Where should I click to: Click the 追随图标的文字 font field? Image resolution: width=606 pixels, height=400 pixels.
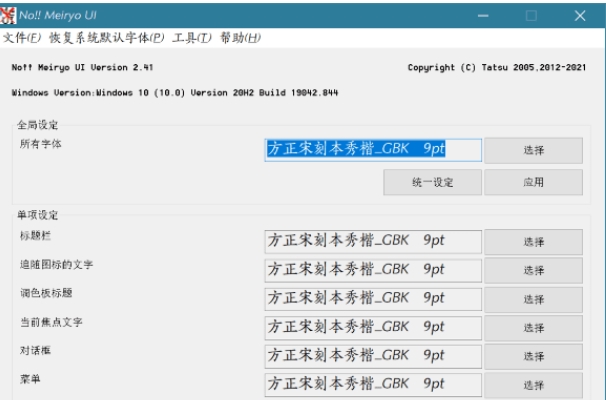(373, 270)
